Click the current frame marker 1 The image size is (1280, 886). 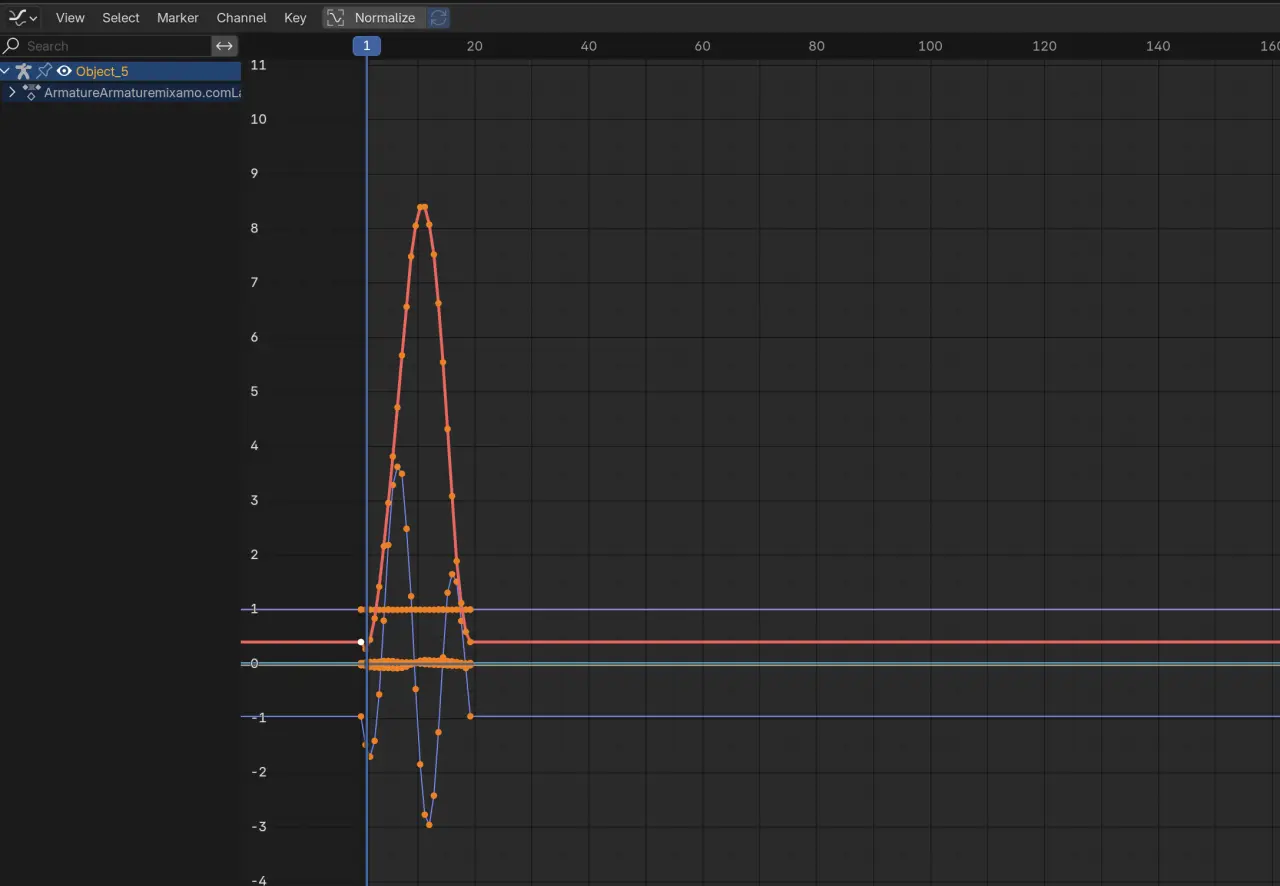pos(367,45)
